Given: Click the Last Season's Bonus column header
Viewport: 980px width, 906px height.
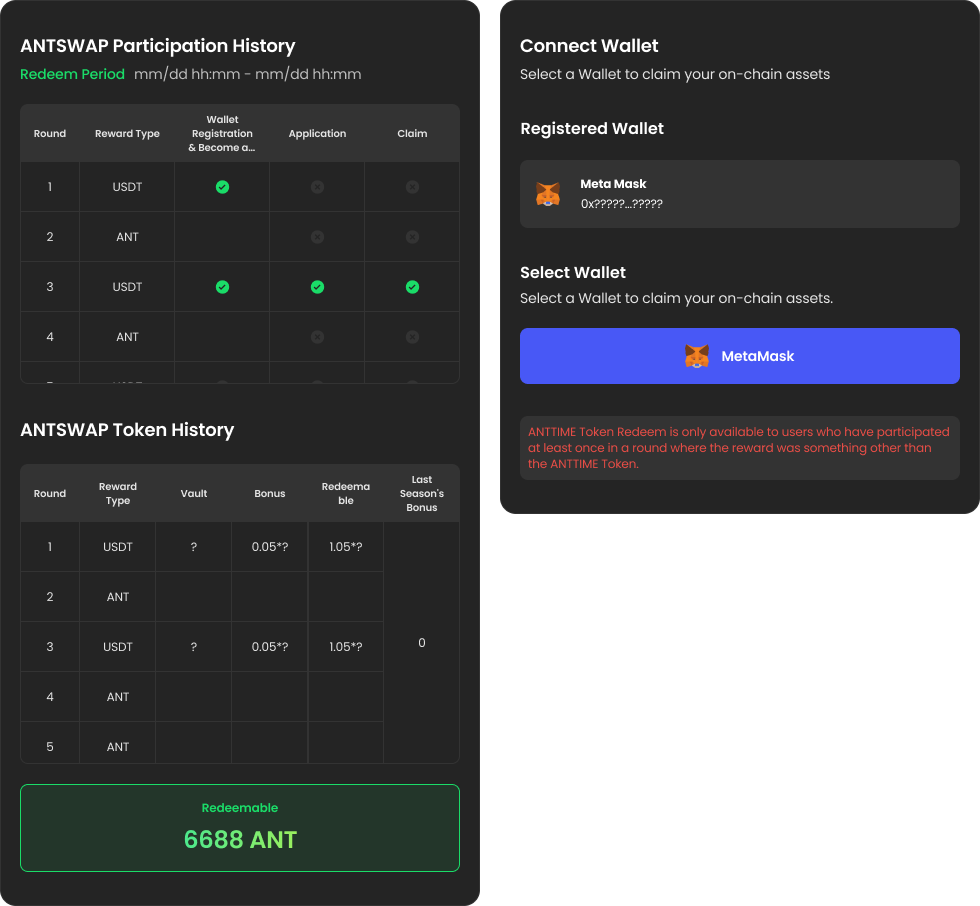Looking at the screenshot, I should [x=421, y=493].
